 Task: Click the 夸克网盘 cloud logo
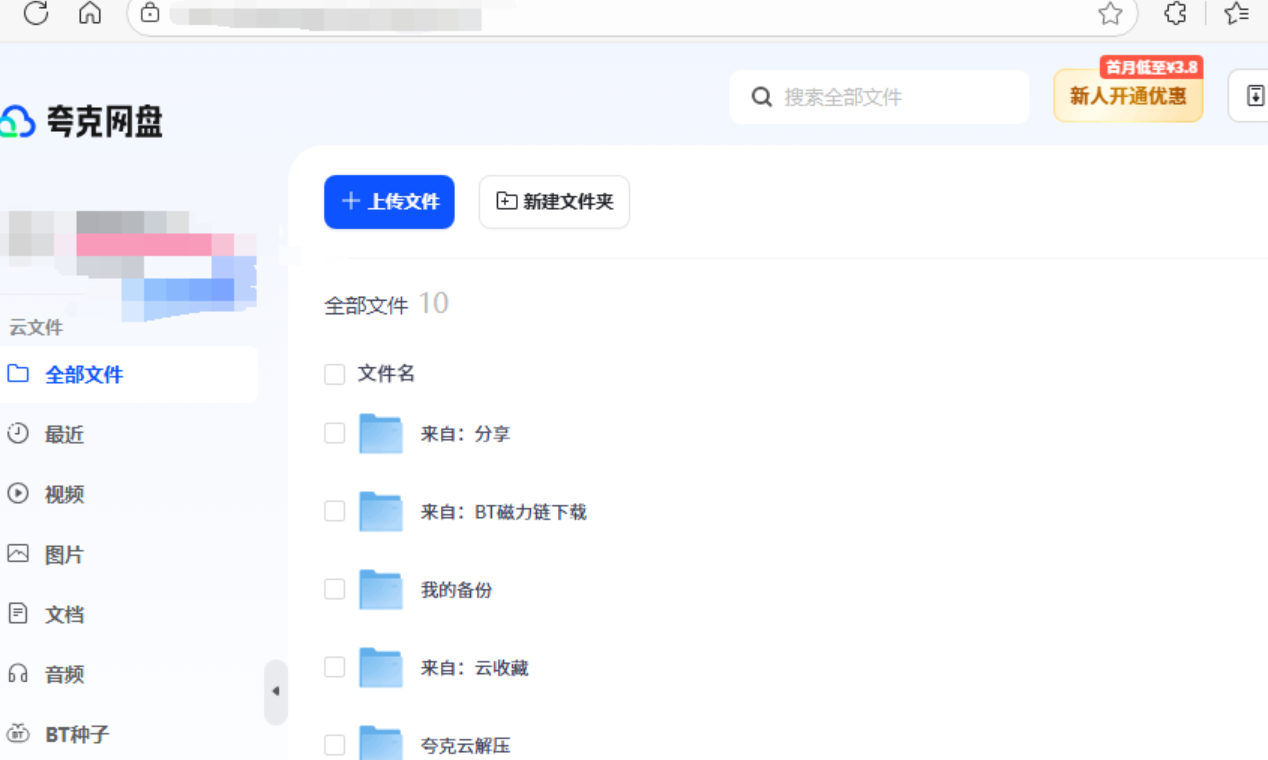point(18,122)
